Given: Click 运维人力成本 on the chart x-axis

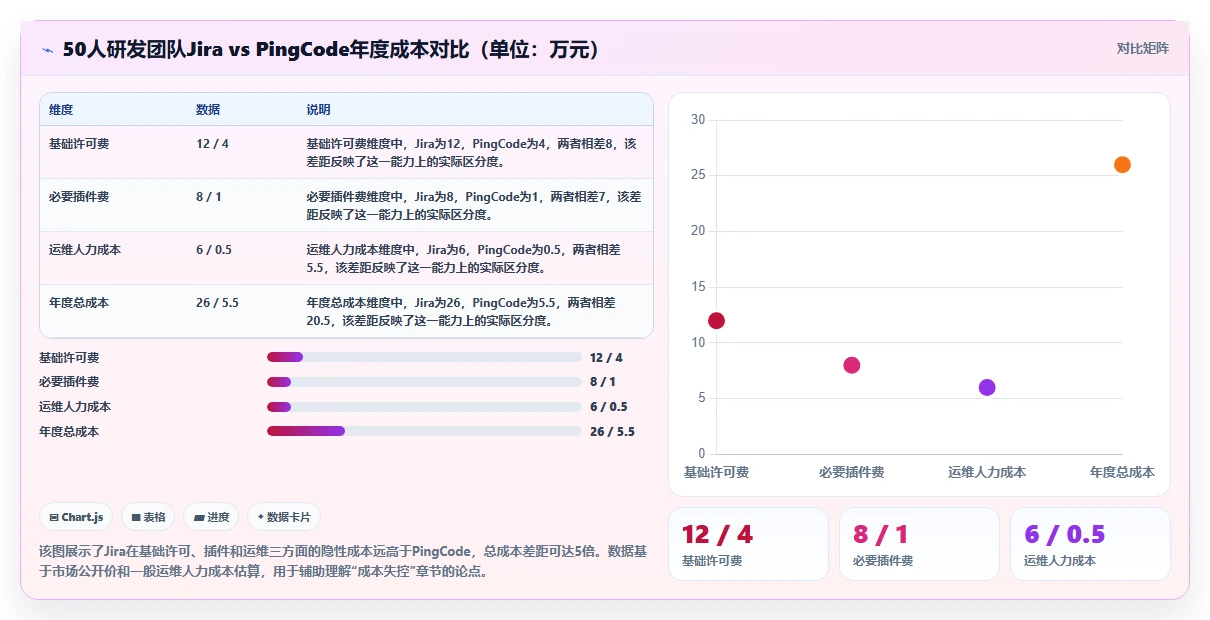Looking at the screenshot, I should [x=987, y=472].
